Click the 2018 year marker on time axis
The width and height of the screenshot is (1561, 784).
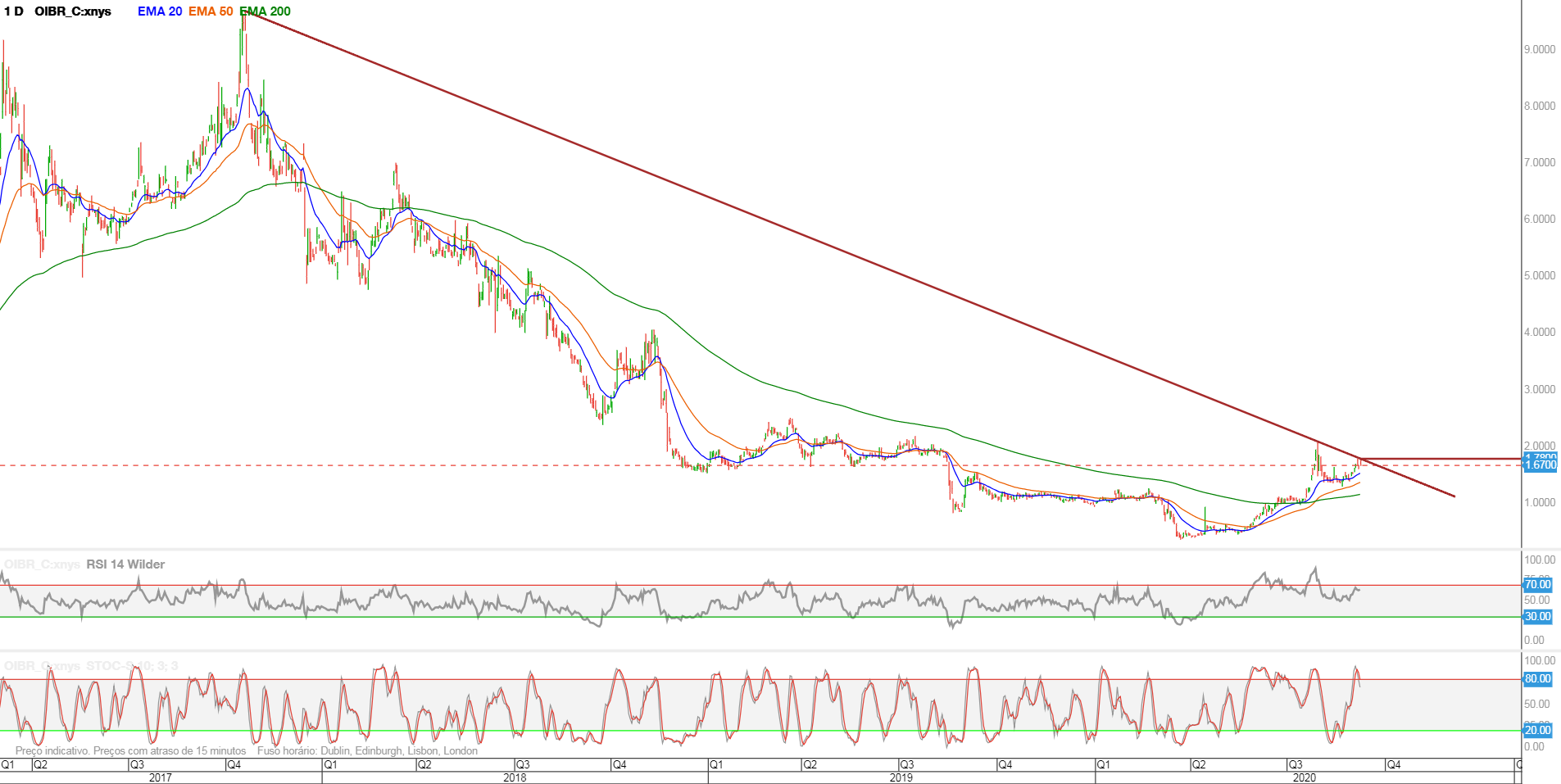click(515, 777)
